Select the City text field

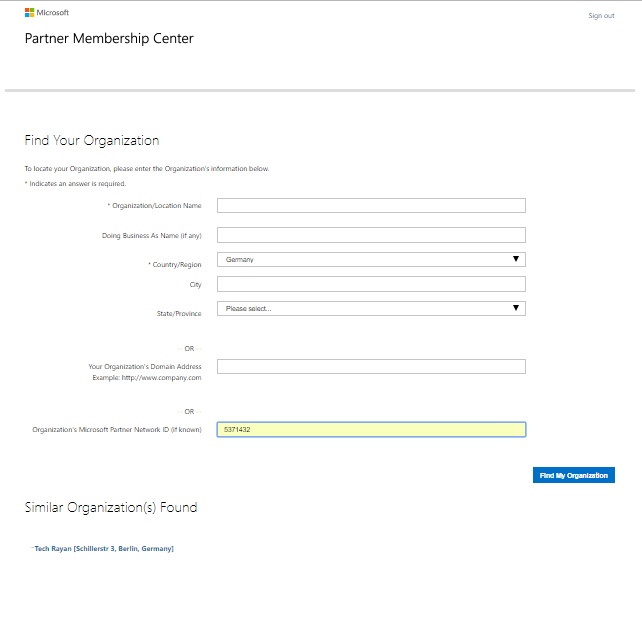coord(371,284)
